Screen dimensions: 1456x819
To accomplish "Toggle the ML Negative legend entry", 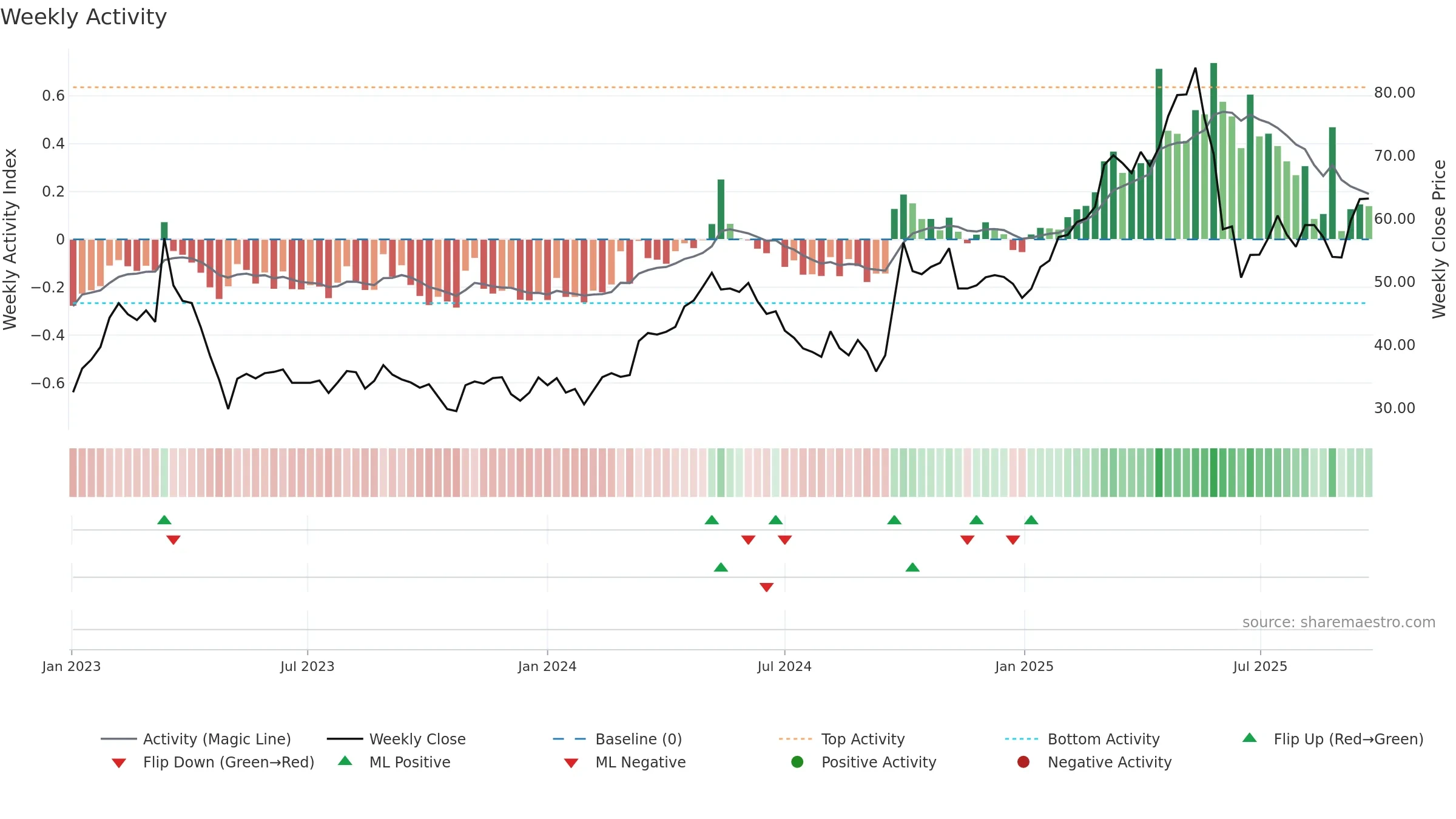I will 625,762.
